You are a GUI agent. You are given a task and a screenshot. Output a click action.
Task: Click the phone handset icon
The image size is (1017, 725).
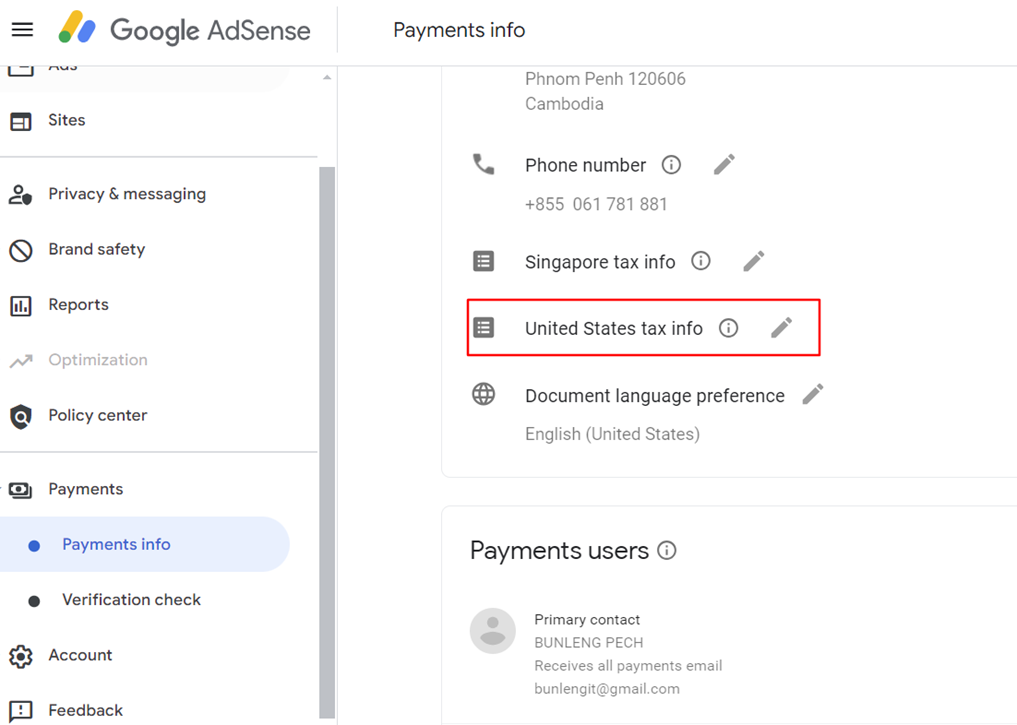(484, 164)
